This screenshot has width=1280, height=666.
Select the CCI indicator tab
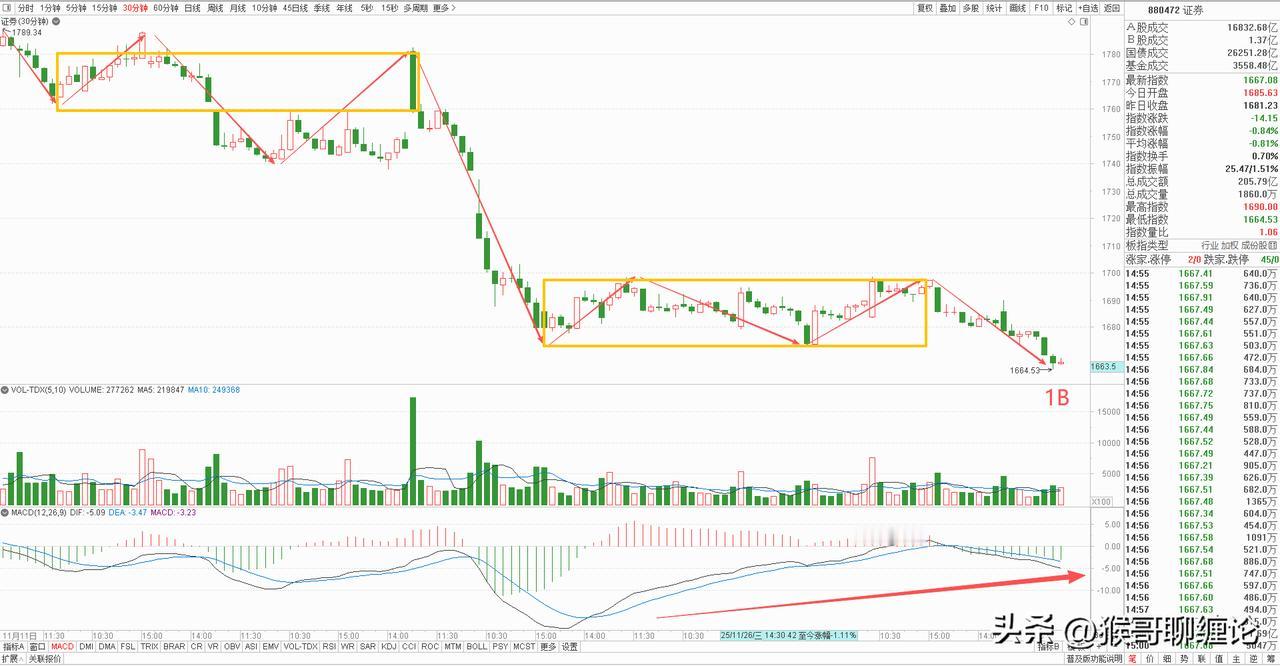[x=410, y=648]
